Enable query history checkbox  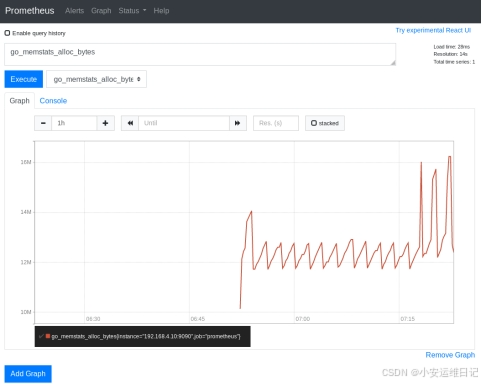point(7,33)
